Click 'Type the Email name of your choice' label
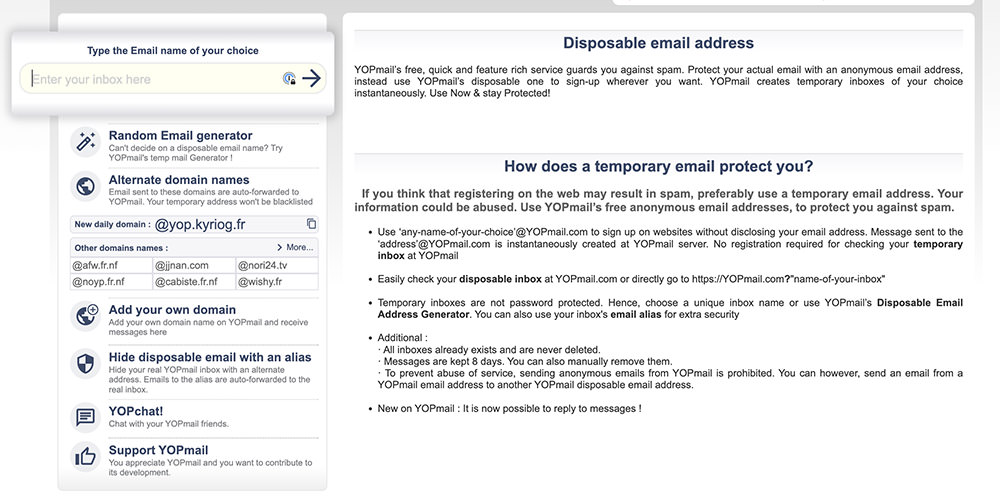 [173, 50]
